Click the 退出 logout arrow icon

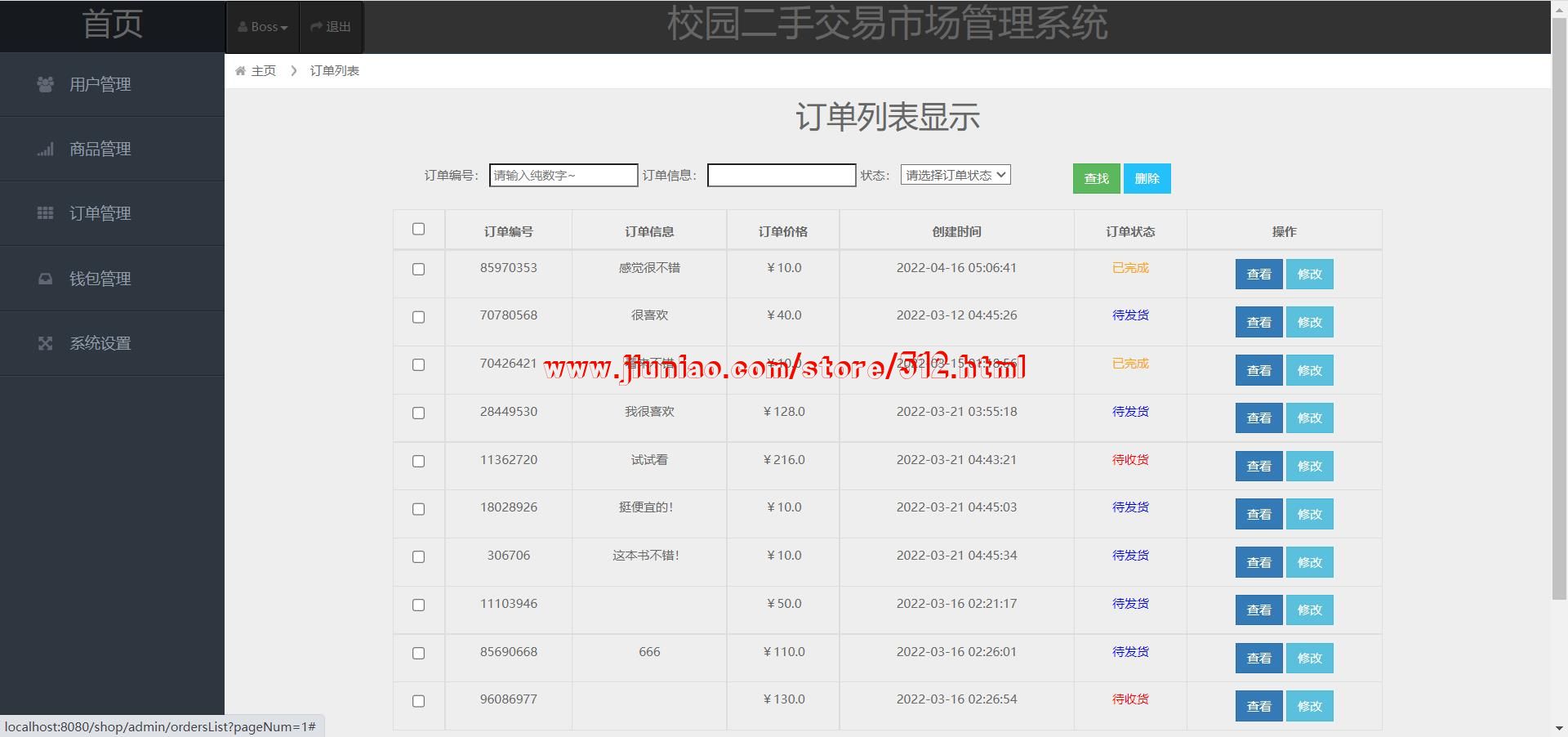point(316,27)
